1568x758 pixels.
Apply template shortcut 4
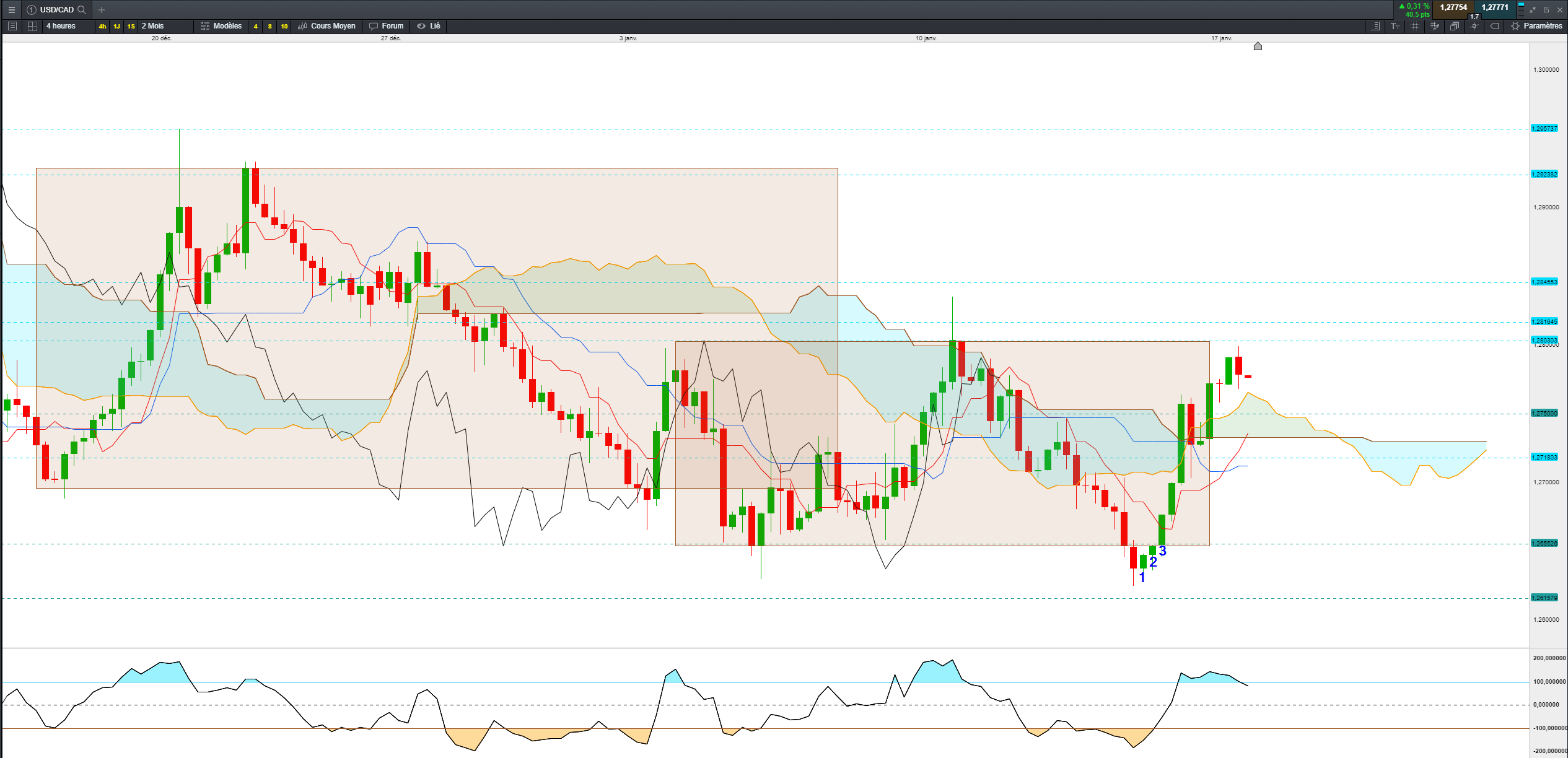255,26
